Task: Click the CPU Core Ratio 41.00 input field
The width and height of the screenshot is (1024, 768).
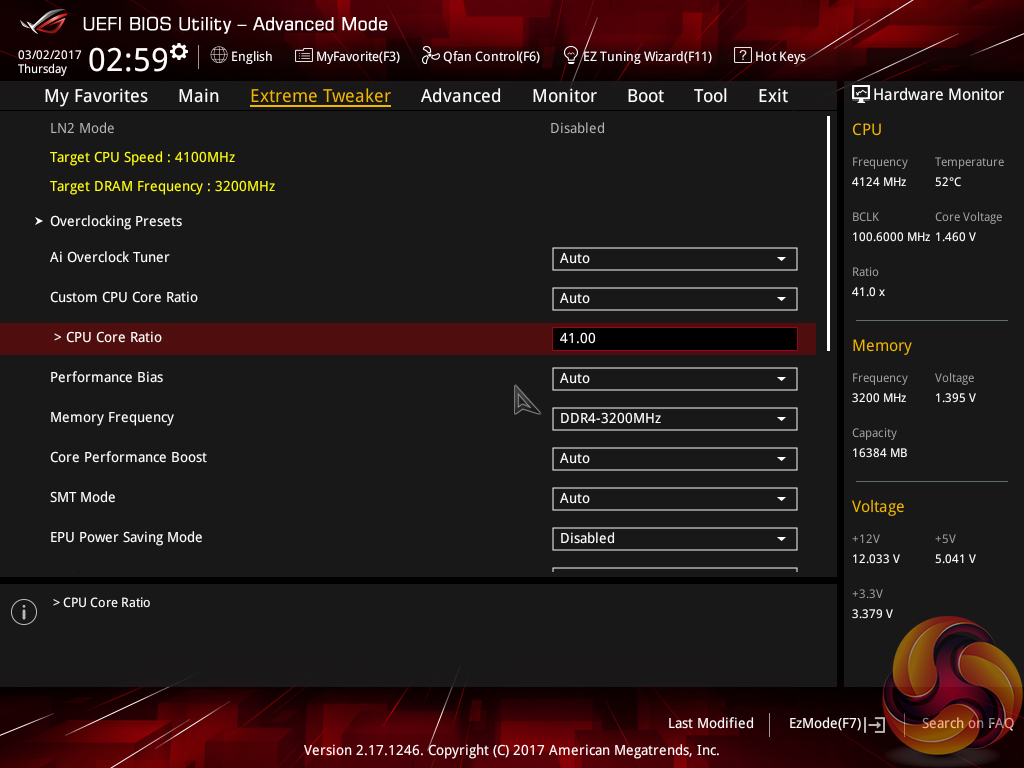Action: click(675, 338)
